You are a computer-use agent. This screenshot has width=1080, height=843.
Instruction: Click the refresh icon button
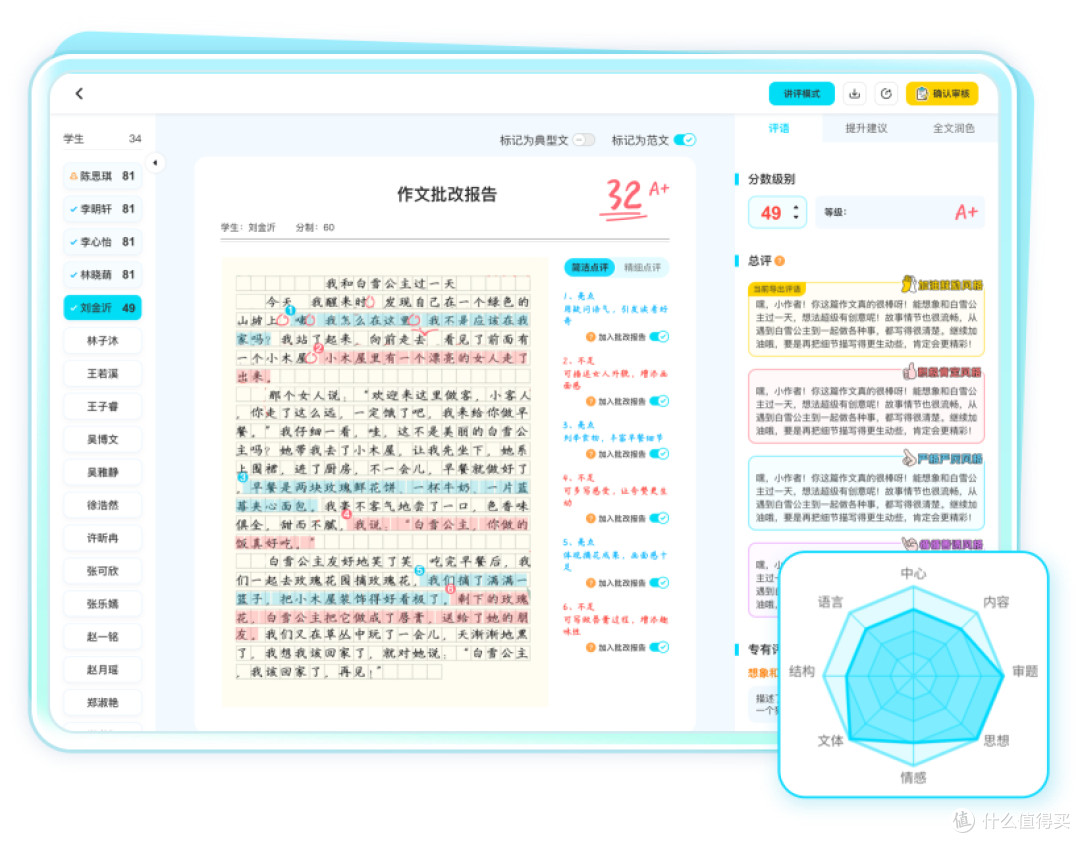pos(886,94)
